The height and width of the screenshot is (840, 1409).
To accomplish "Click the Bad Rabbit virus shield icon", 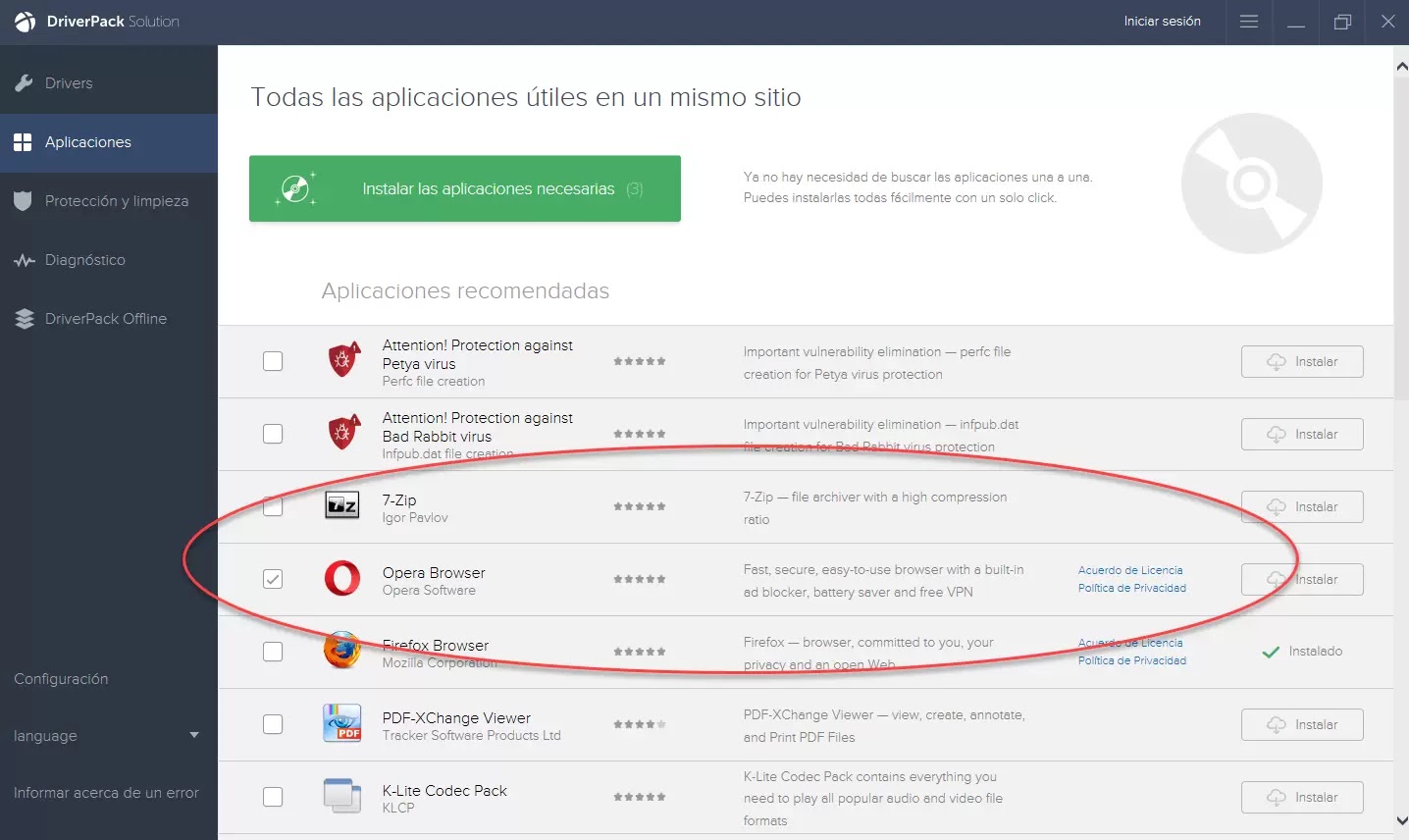I will (342, 433).
